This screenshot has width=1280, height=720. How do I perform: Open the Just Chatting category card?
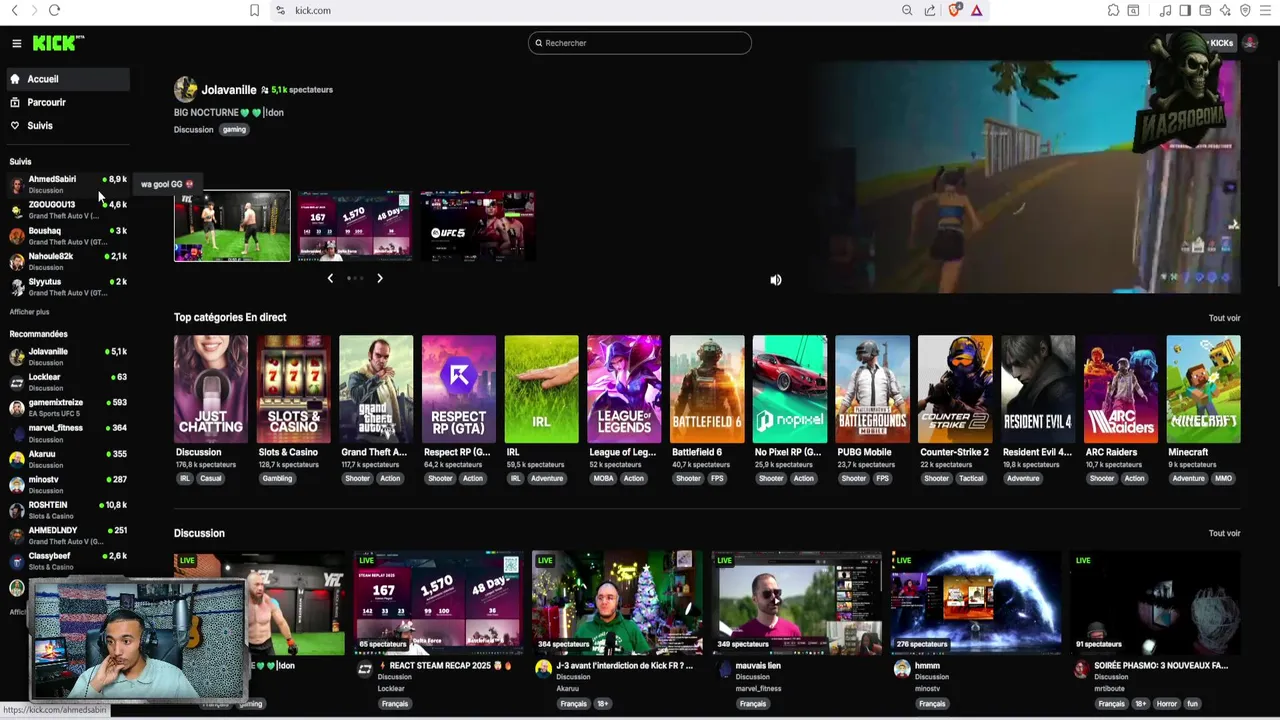point(211,389)
